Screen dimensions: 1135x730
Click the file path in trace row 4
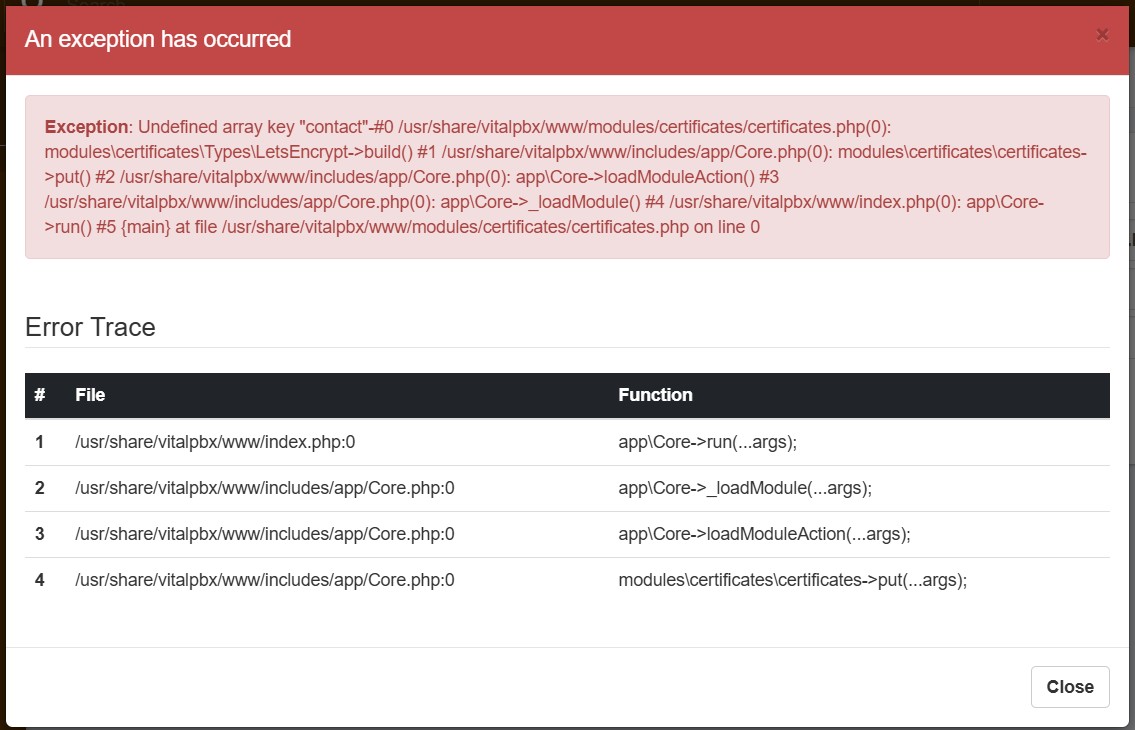tap(265, 580)
